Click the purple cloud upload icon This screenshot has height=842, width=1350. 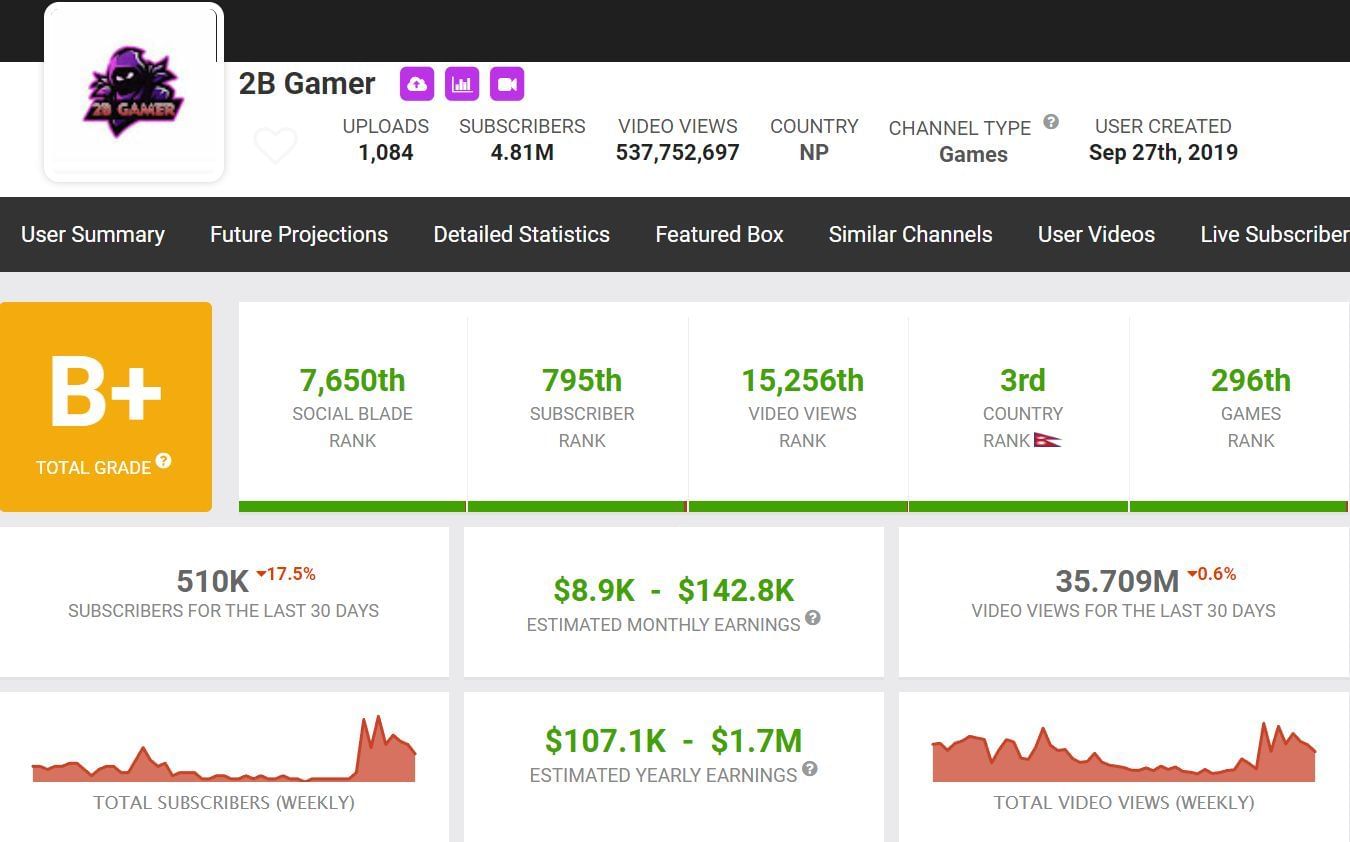[x=417, y=84]
